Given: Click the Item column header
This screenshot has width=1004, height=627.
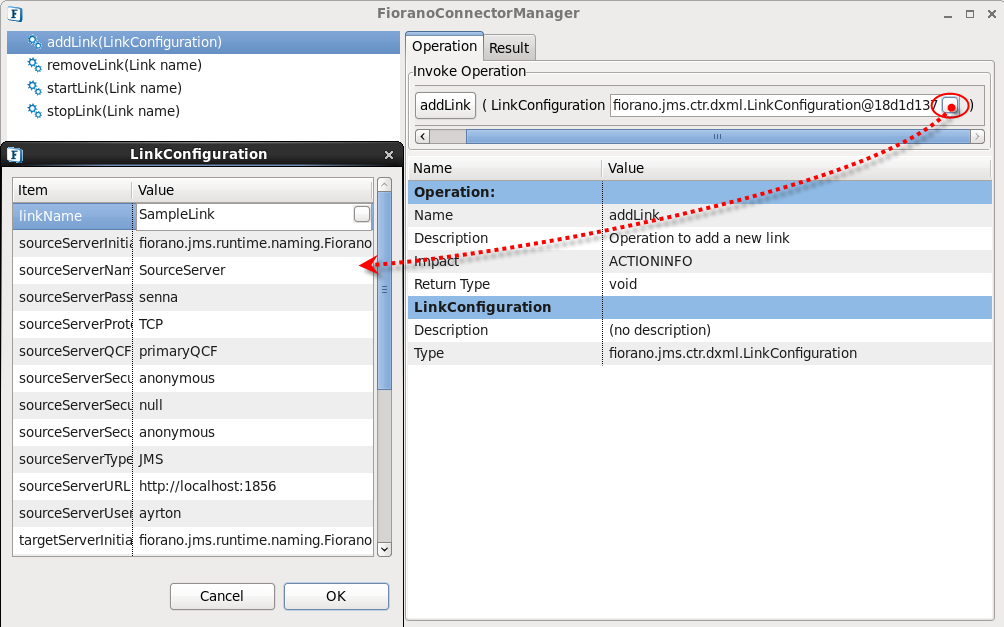Looking at the screenshot, I should coord(72,190).
